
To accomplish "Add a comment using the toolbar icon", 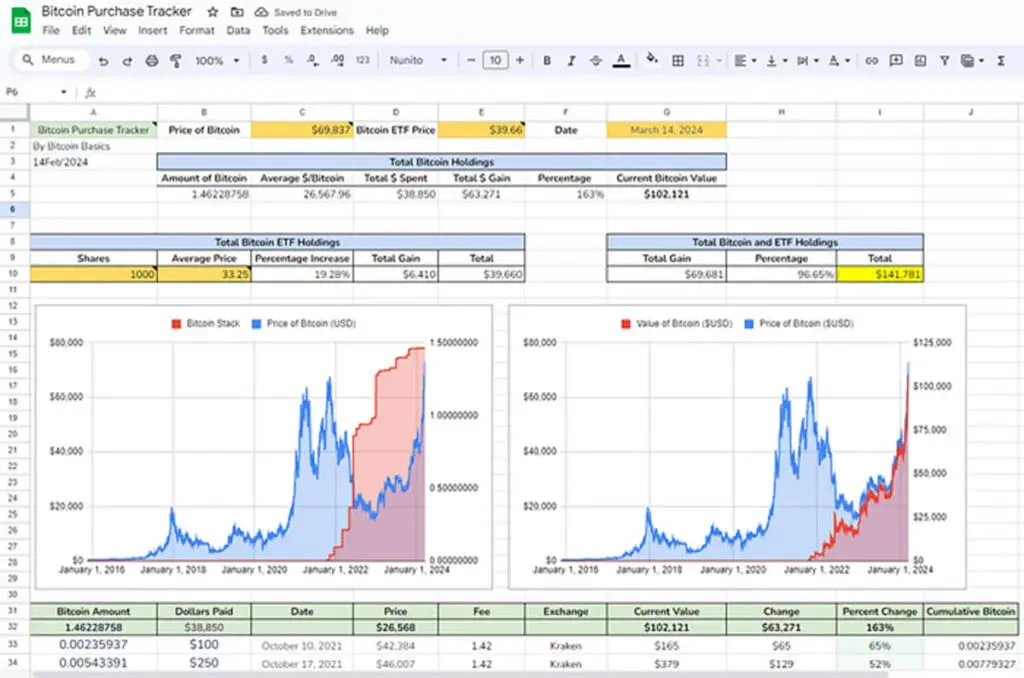I will point(896,61).
